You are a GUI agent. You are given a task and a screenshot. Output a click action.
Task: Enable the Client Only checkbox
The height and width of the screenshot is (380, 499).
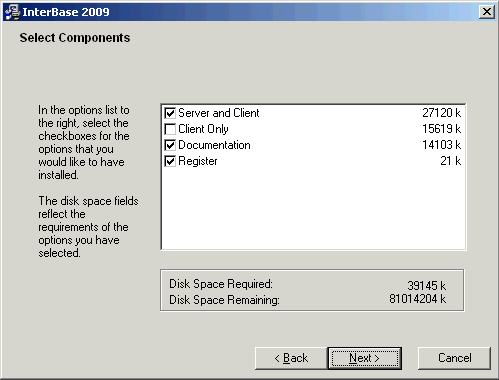170,129
